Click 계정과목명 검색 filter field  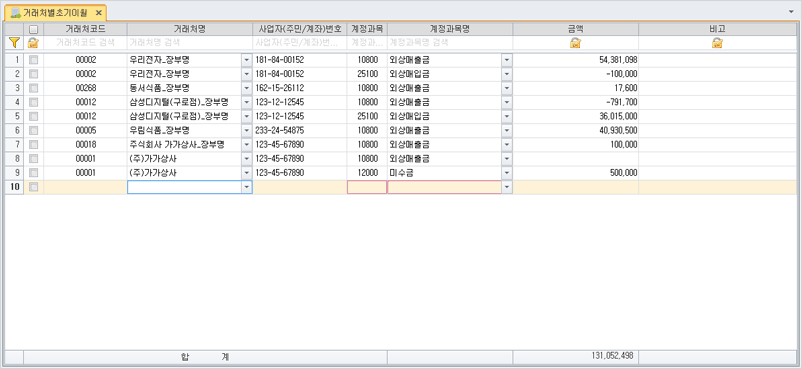[450, 42]
